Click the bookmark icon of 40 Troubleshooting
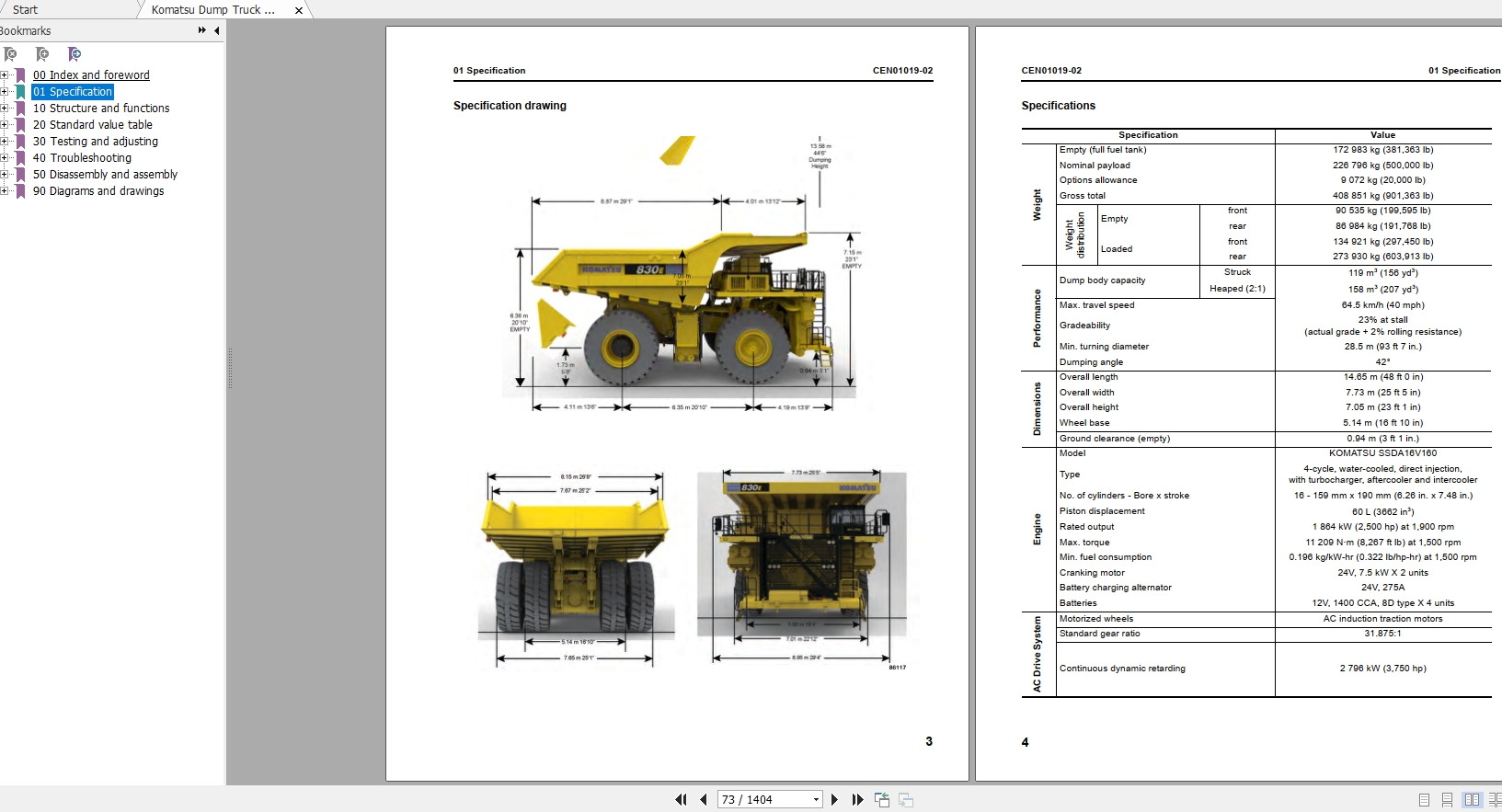The image size is (1502, 812). point(21,158)
